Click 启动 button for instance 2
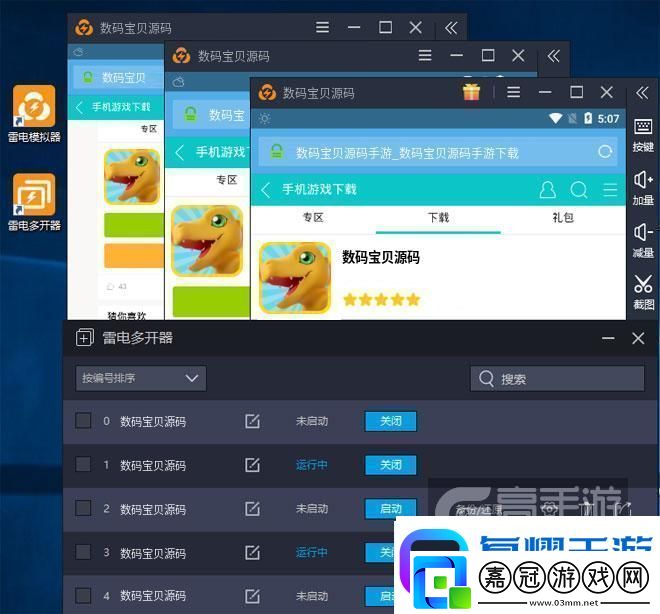Viewport: 660px width, 614px height. [391, 509]
